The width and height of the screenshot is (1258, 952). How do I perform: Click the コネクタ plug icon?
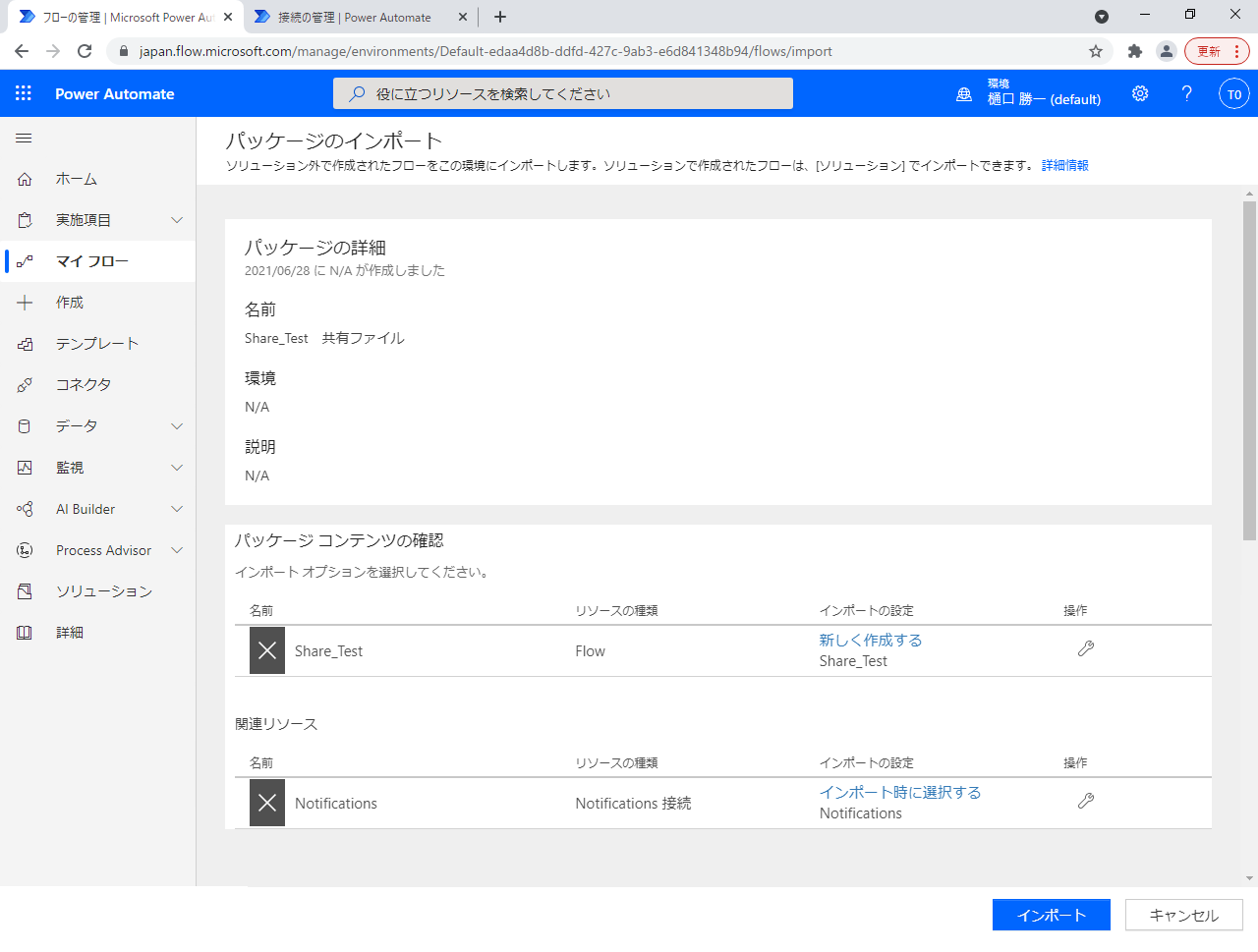(25, 385)
